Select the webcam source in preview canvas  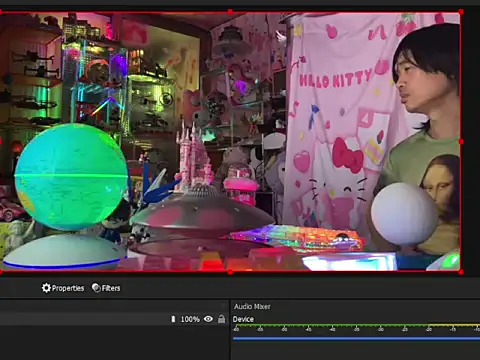[230, 142]
